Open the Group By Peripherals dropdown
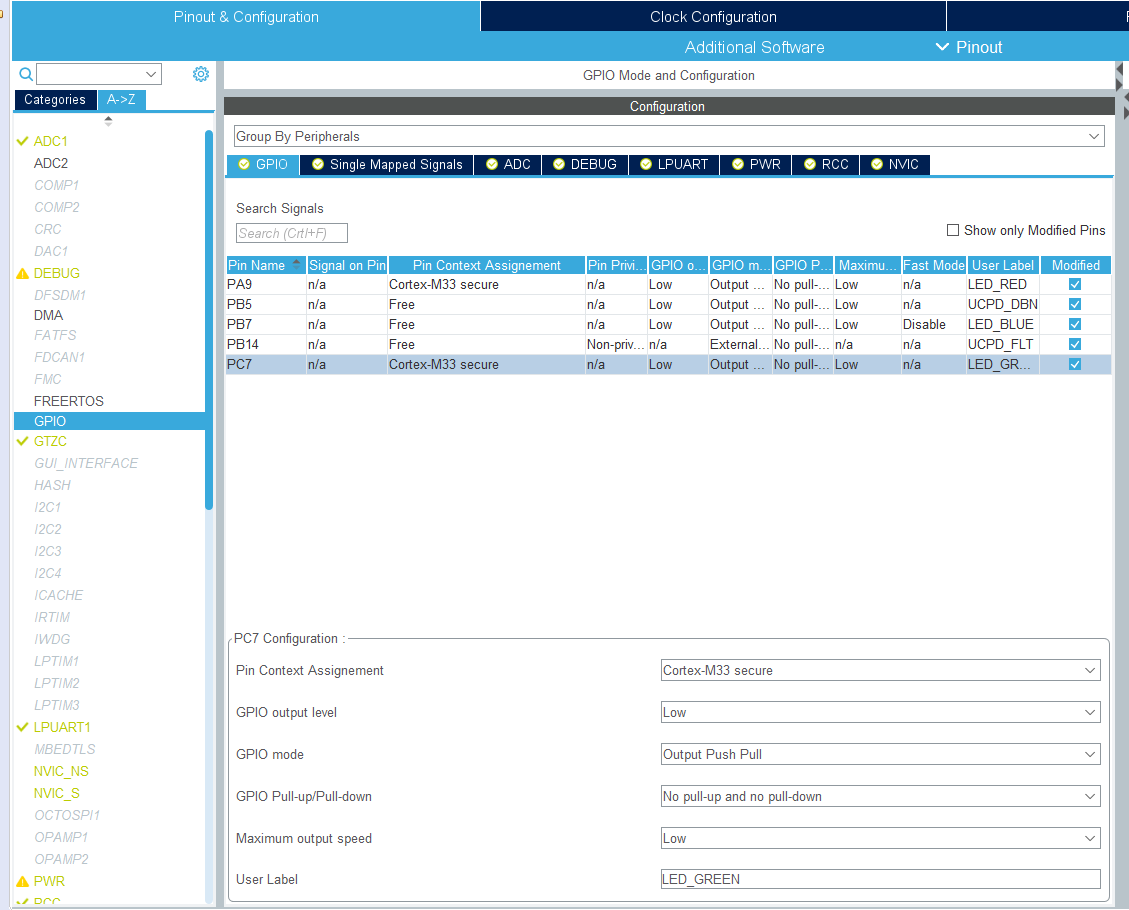The height and width of the screenshot is (910, 1129). (668, 136)
